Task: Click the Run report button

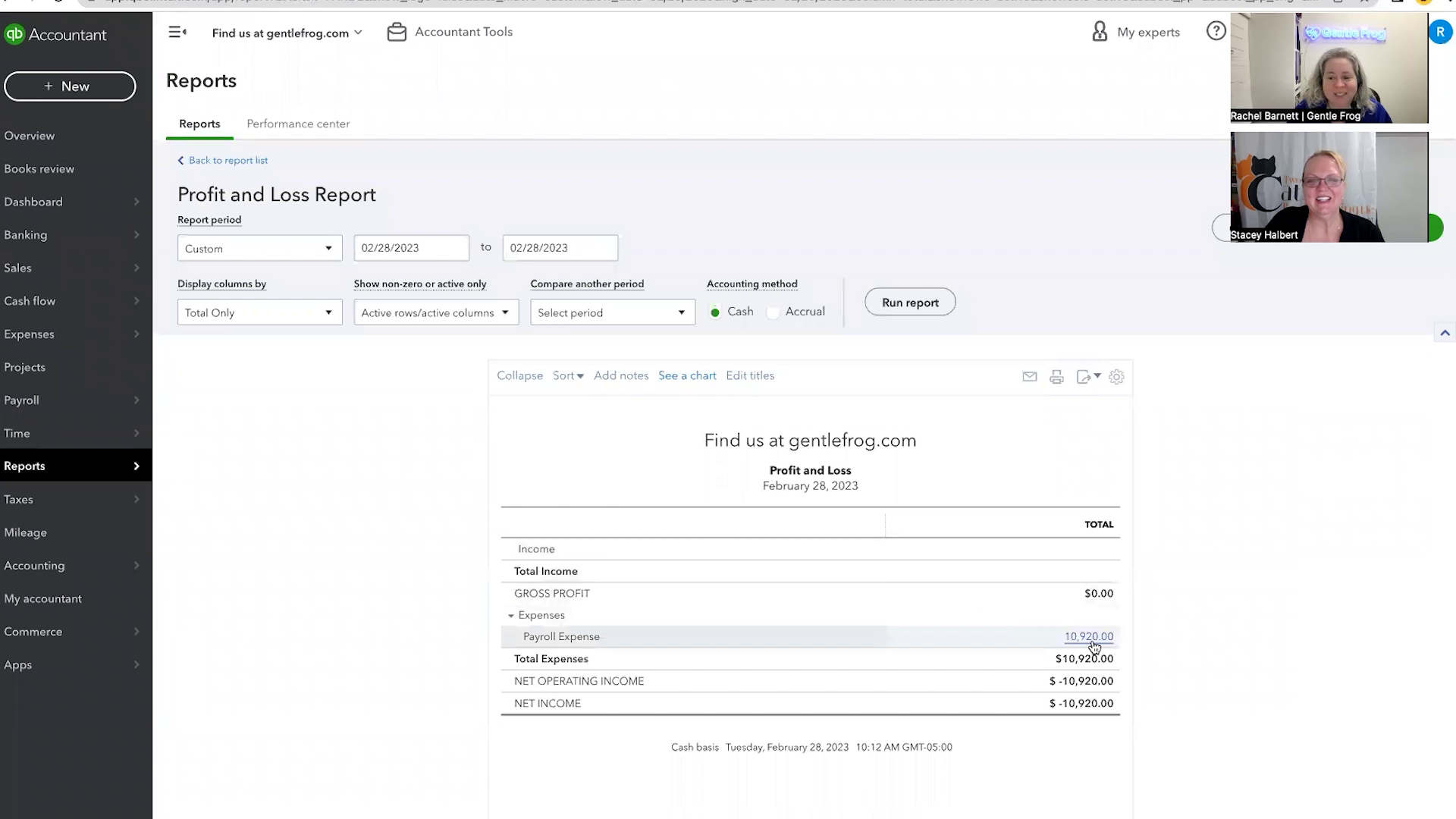Action: click(x=909, y=303)
